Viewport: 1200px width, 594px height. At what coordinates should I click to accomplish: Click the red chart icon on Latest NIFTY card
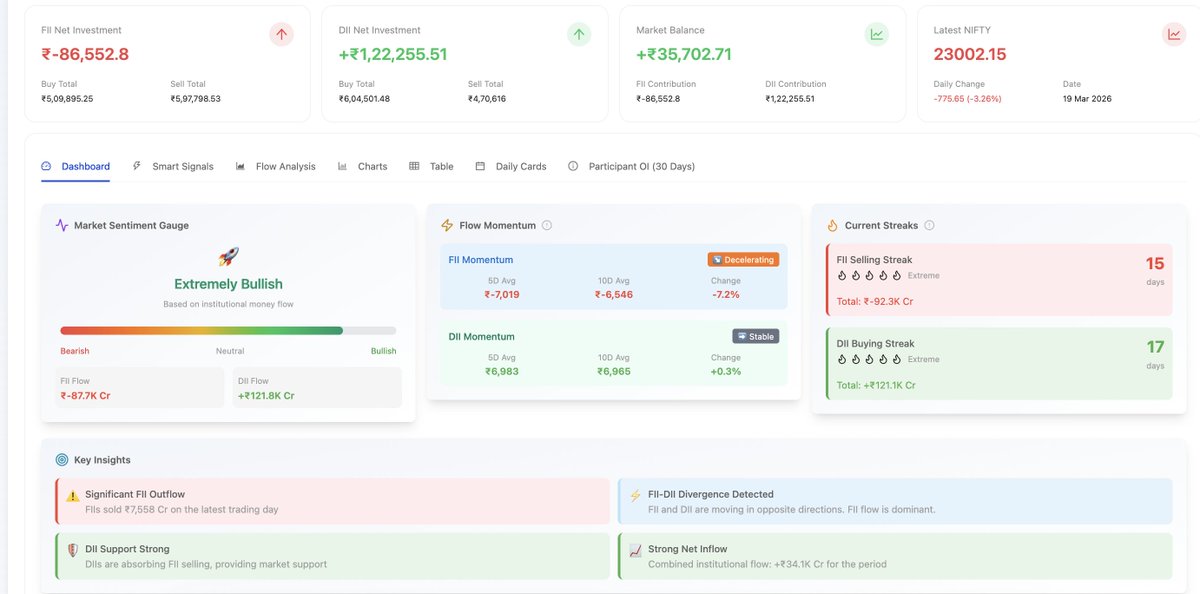coord(1174,34)
